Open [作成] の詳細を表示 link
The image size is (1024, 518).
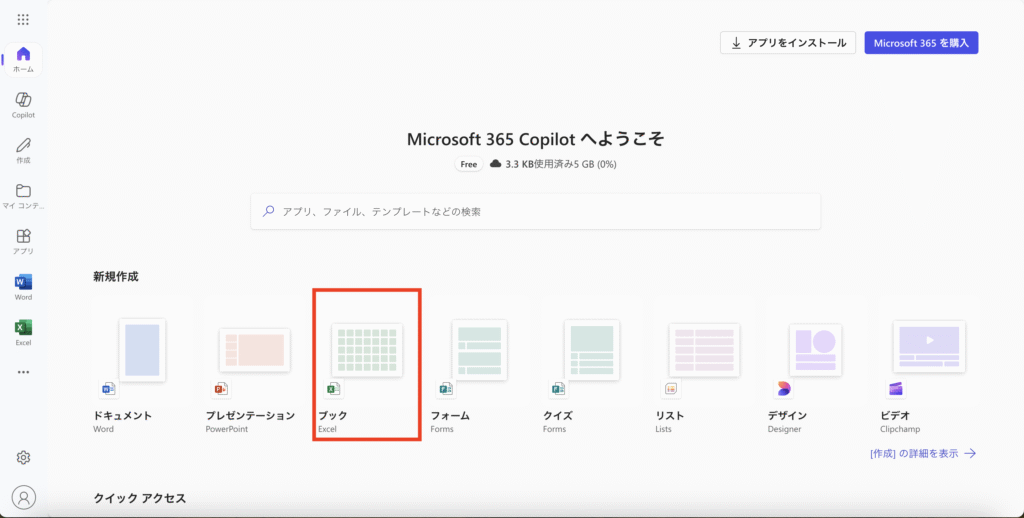pyautogui.click(x=923, y=453)
